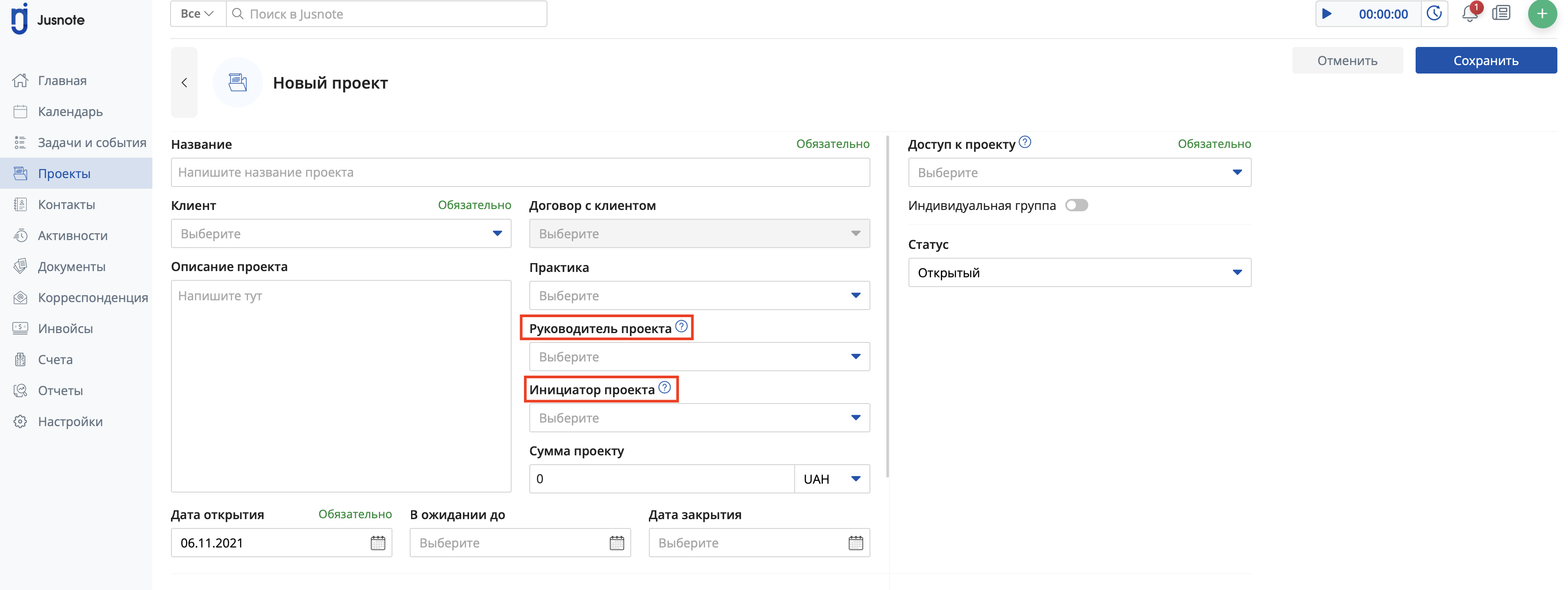
Task: Click the 00:00:00 timer display
Action: 1383,14
